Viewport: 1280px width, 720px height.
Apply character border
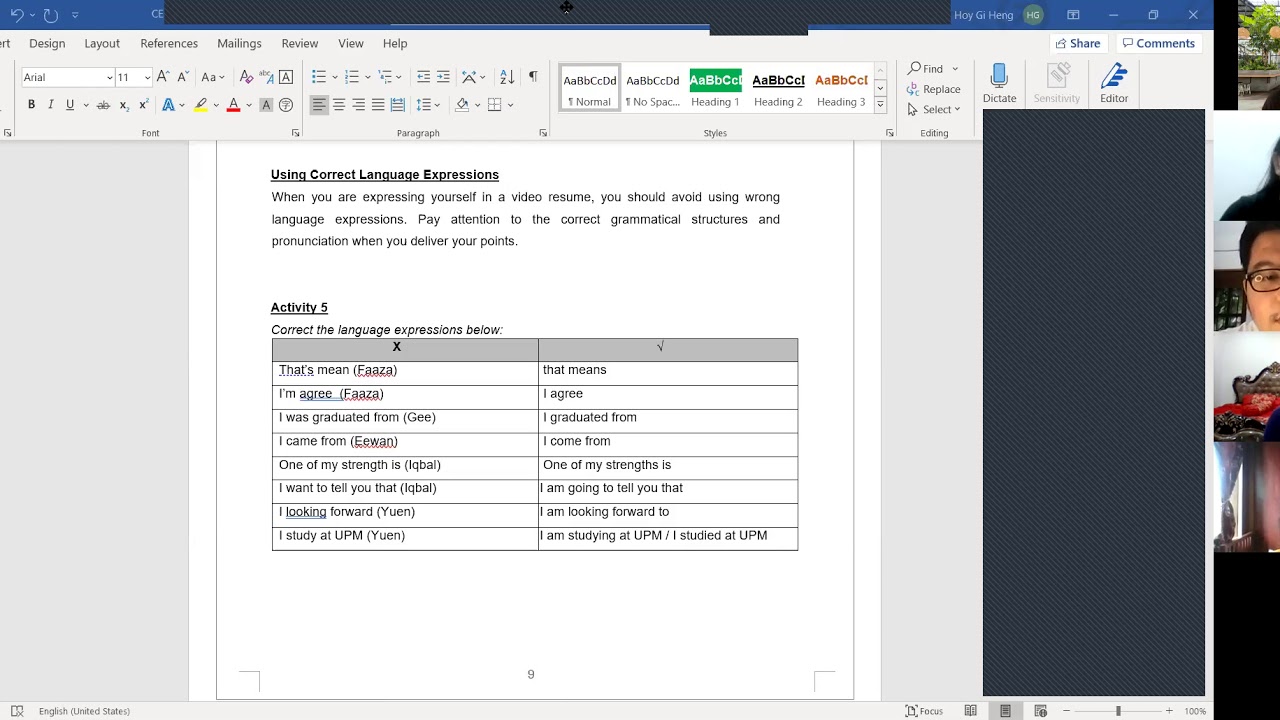[x=286, y=77]
